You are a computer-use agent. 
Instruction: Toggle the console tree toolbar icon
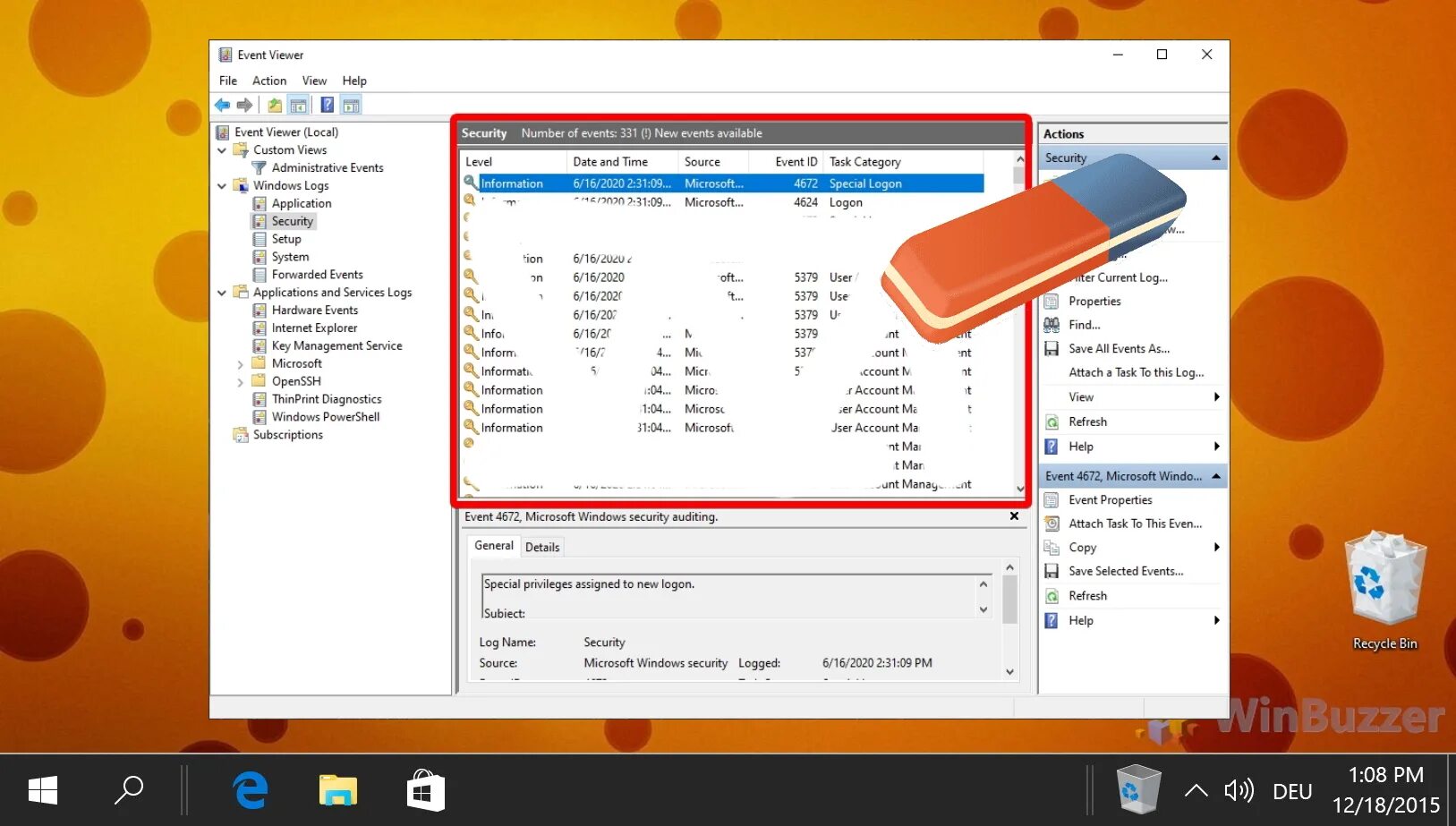[x=298, y=106]
